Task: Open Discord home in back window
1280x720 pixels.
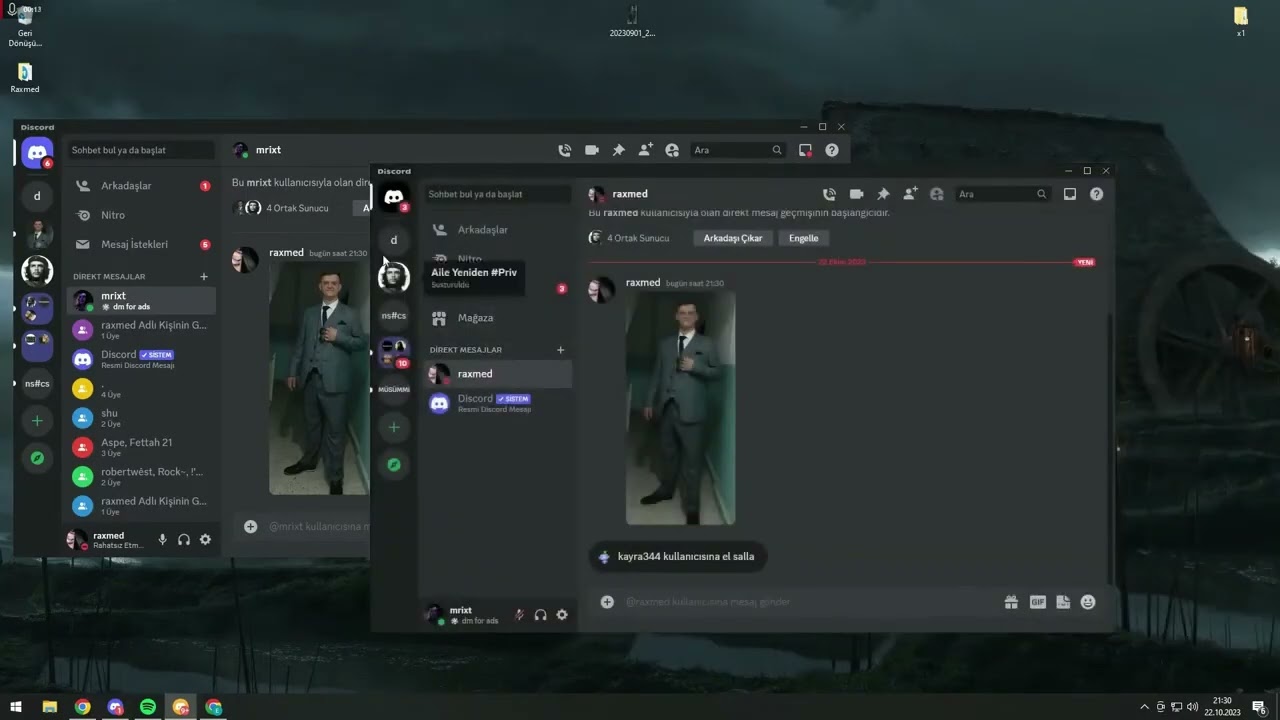Action: click(x=37, y=153)
